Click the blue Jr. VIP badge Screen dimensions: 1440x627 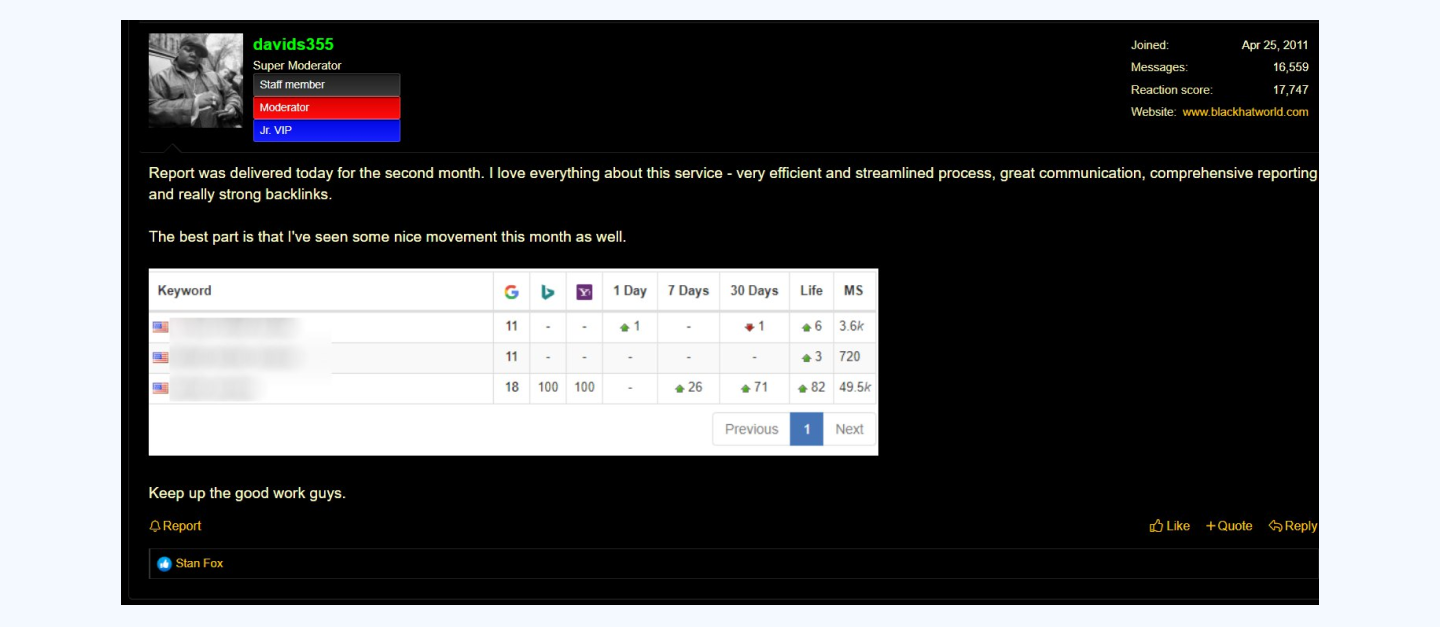click(x=326, y=130)
